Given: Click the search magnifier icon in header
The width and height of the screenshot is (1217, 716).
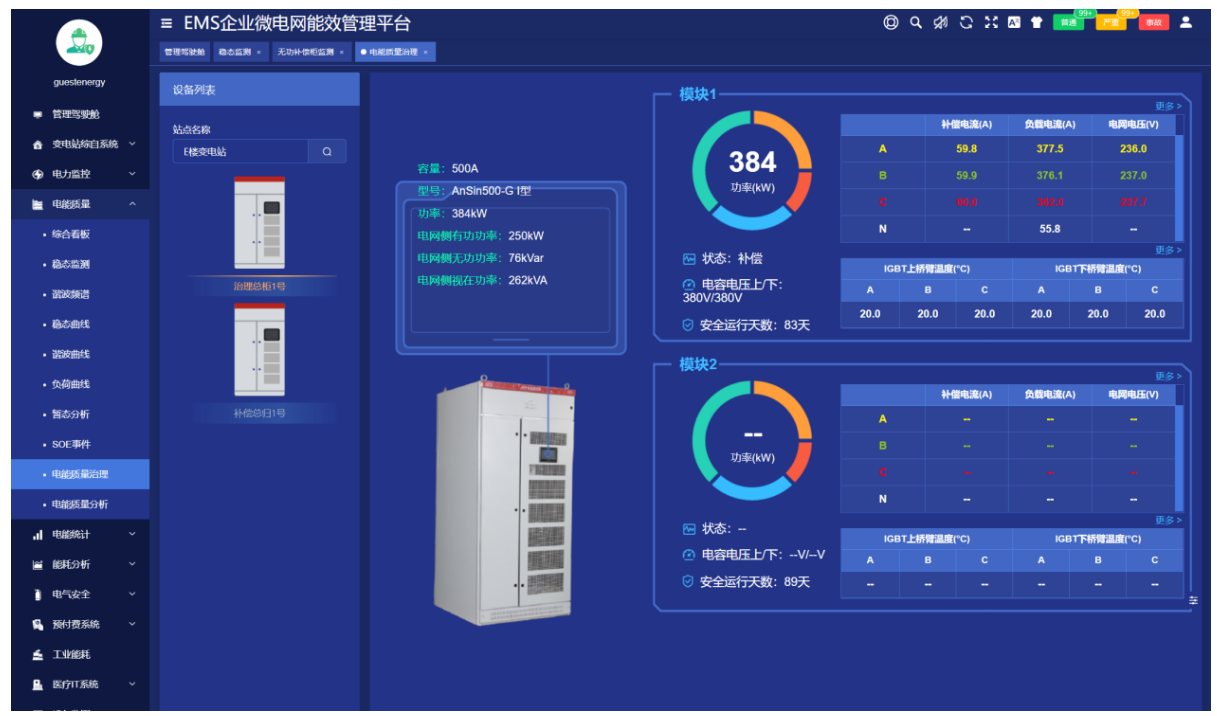Looking at the screenshot, I should 915,22.
